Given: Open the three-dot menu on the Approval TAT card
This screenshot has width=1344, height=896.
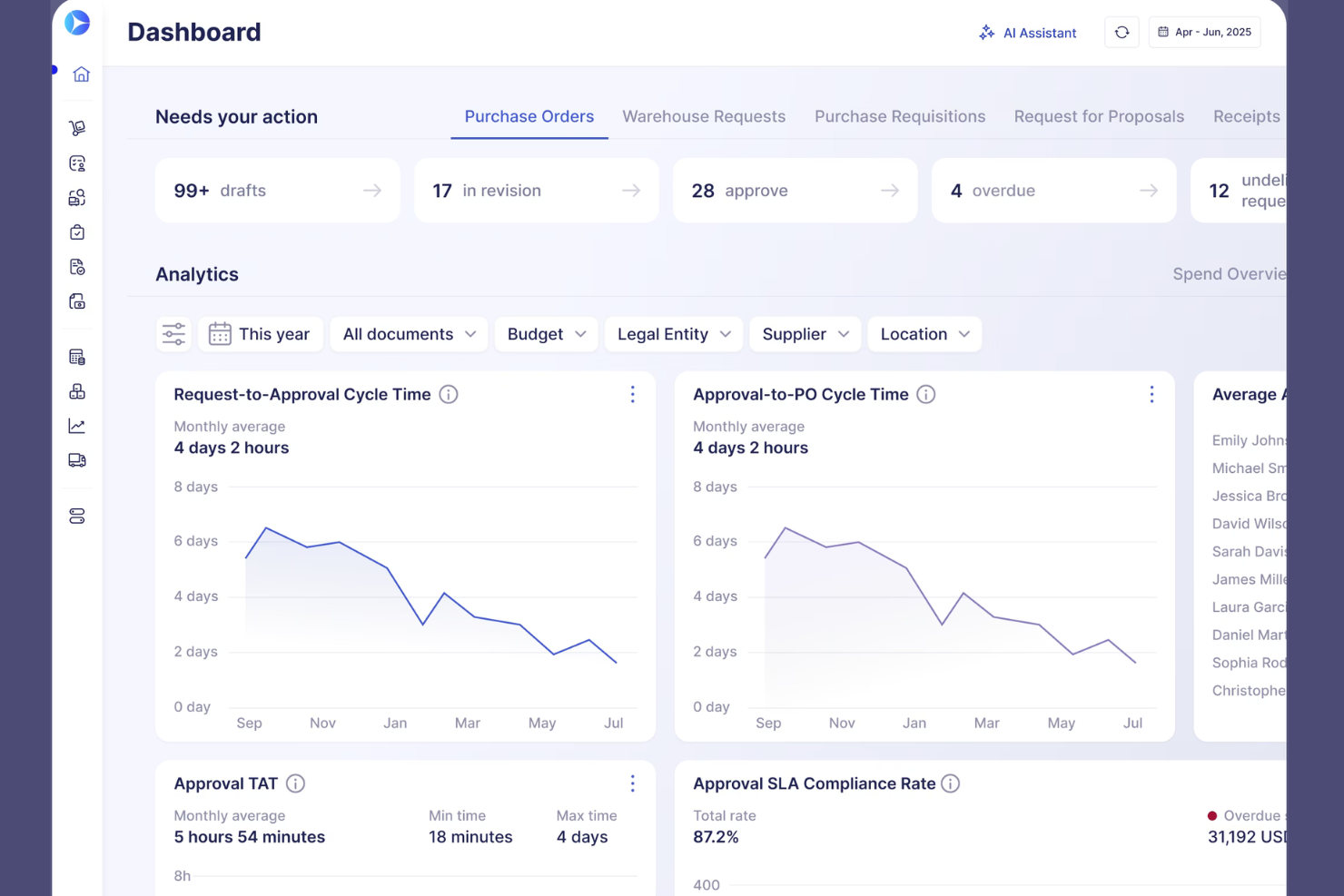Looking at the screenshot, I should (632, 783).
